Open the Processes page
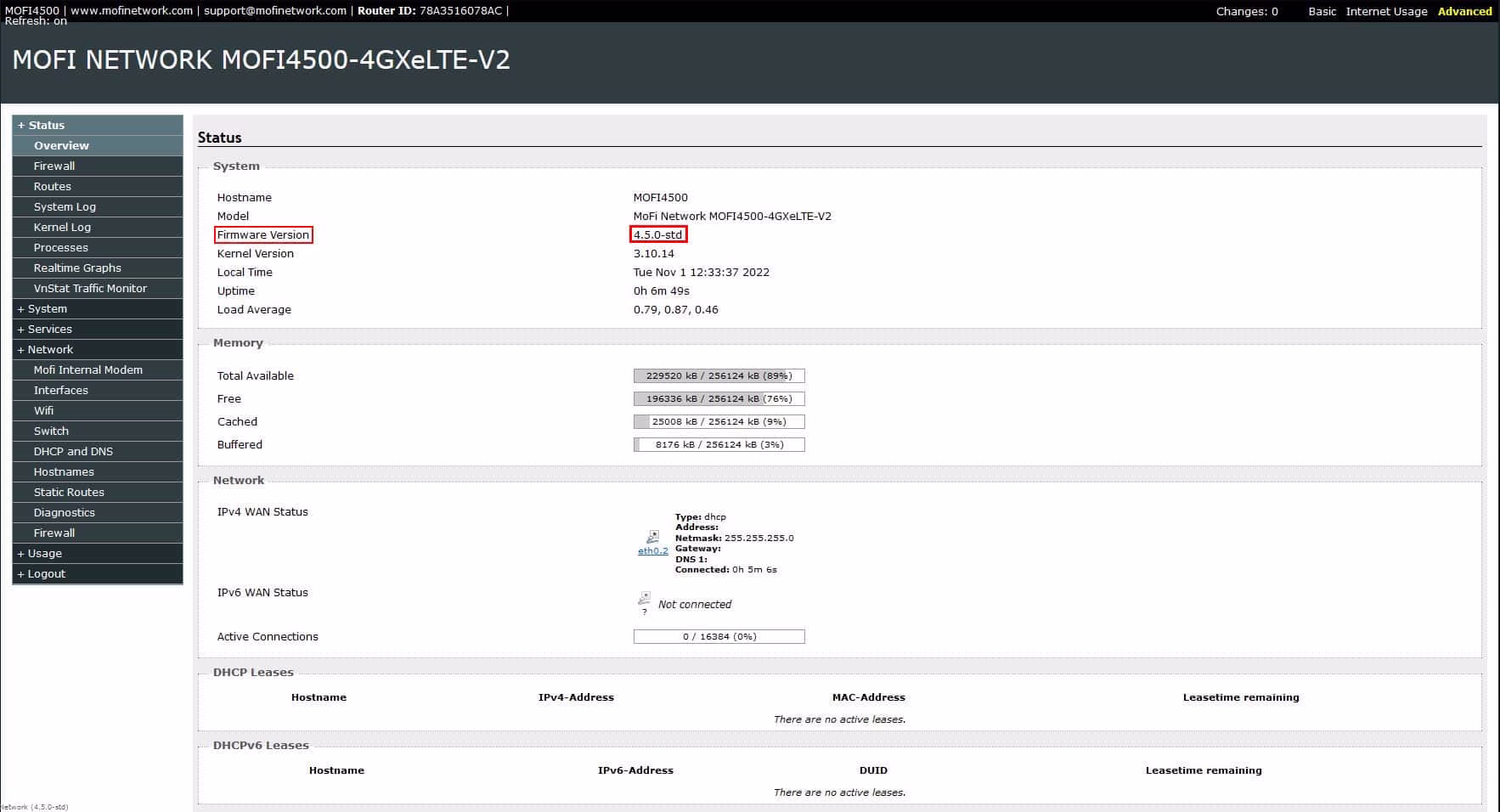 point(98,247)
